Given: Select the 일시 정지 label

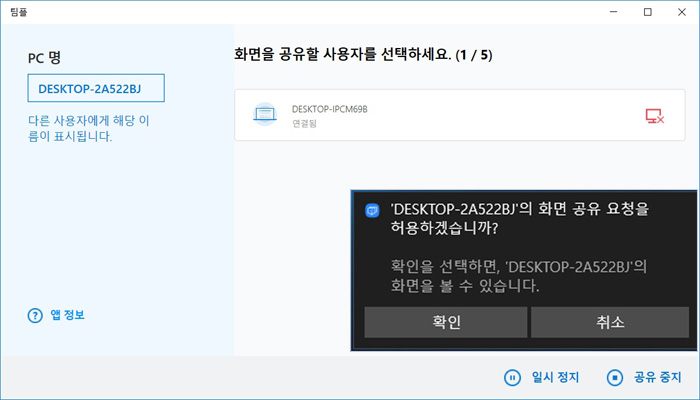Looking at the screenshot, I should [x=555, y=378].
